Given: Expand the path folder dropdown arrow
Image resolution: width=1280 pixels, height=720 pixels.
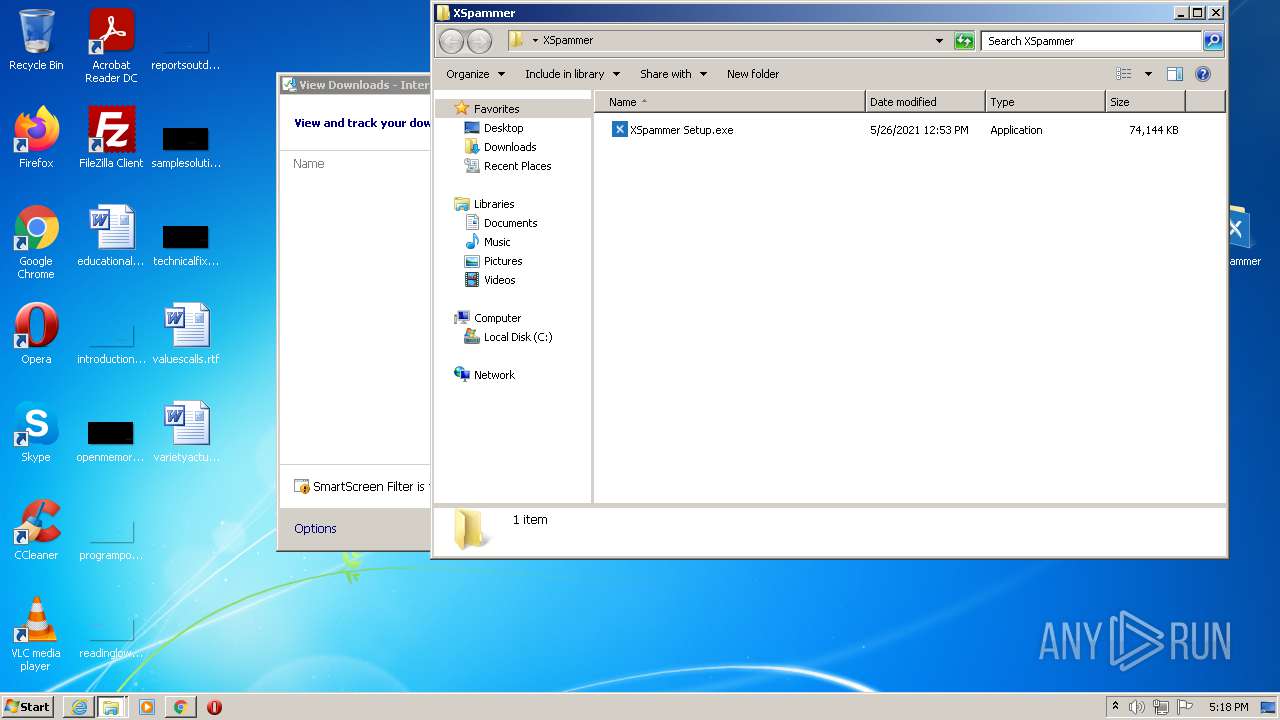Looking at the screenshot, I should pos(535,41).
